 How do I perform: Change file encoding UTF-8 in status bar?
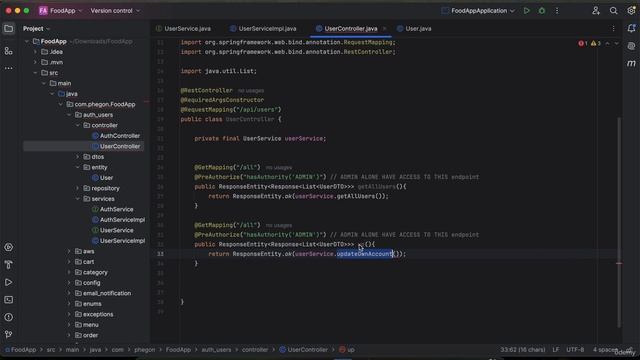click(575, 350)
